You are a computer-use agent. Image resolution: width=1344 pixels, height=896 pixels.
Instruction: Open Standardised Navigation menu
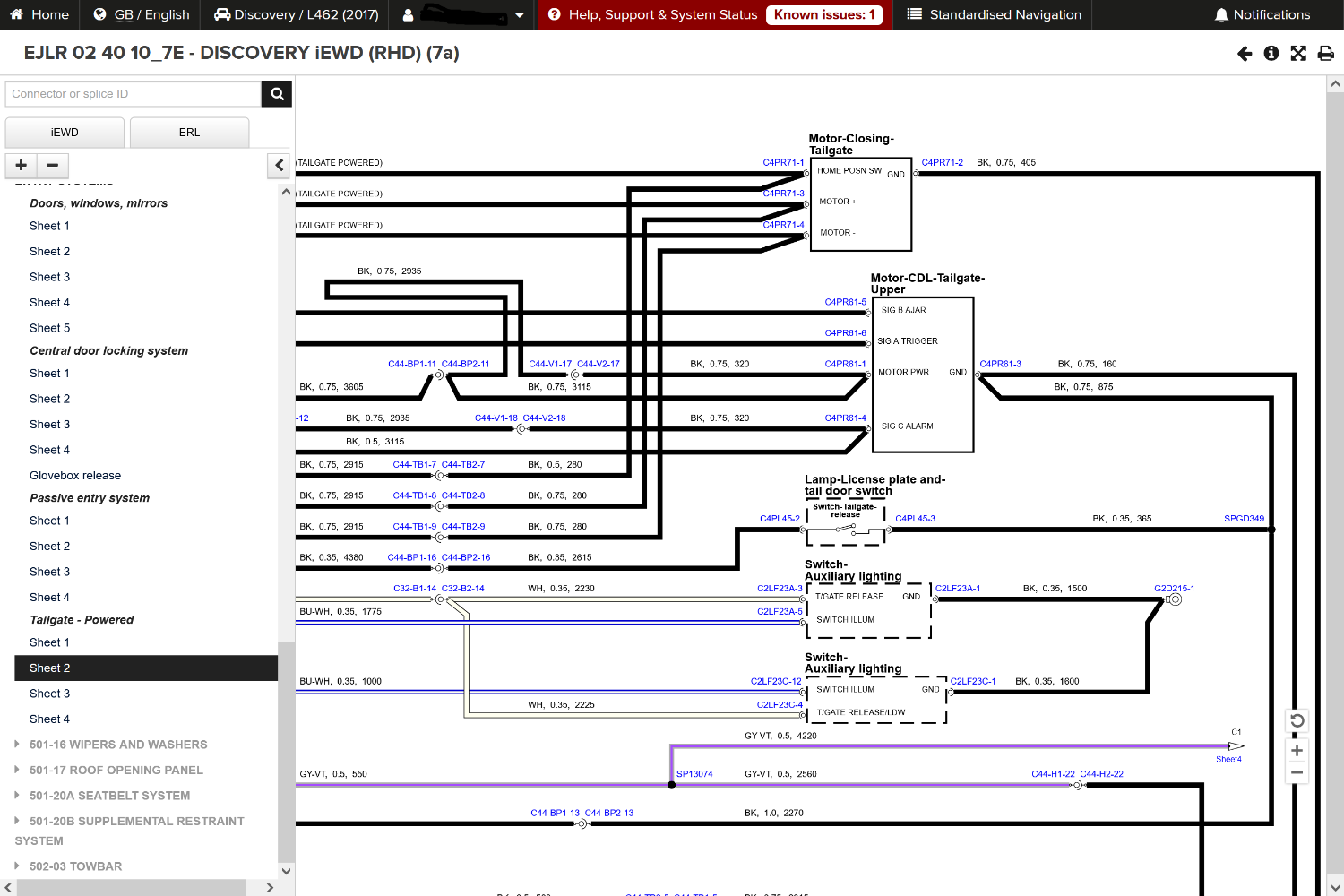pyautogui.click(x=994, y=15)
